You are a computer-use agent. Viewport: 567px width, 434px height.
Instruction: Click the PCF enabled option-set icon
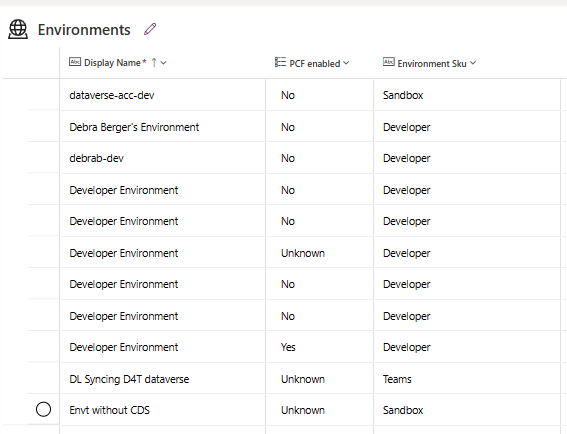[280, 62]
